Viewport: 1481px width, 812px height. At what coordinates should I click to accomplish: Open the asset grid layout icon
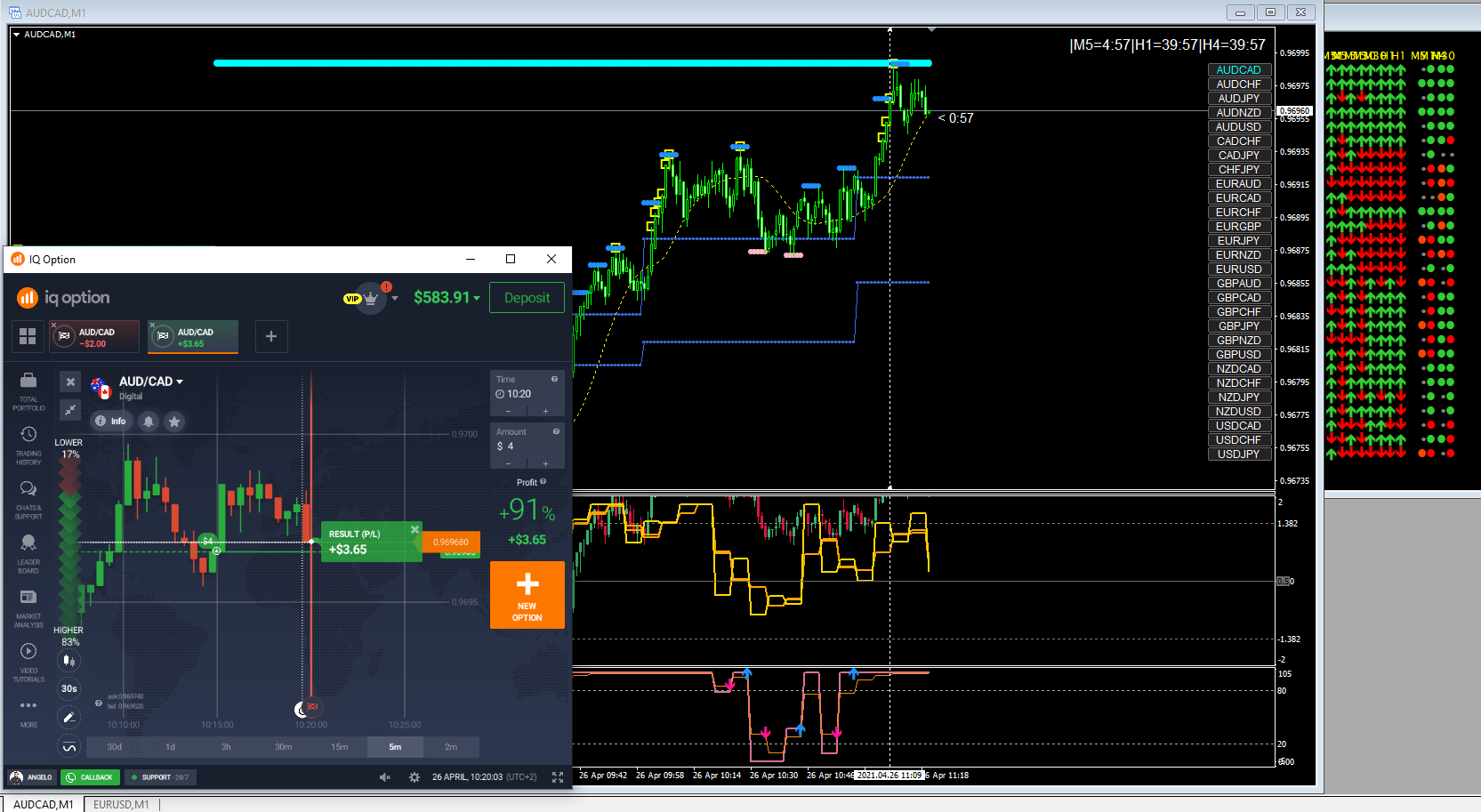tap(28, 336)
